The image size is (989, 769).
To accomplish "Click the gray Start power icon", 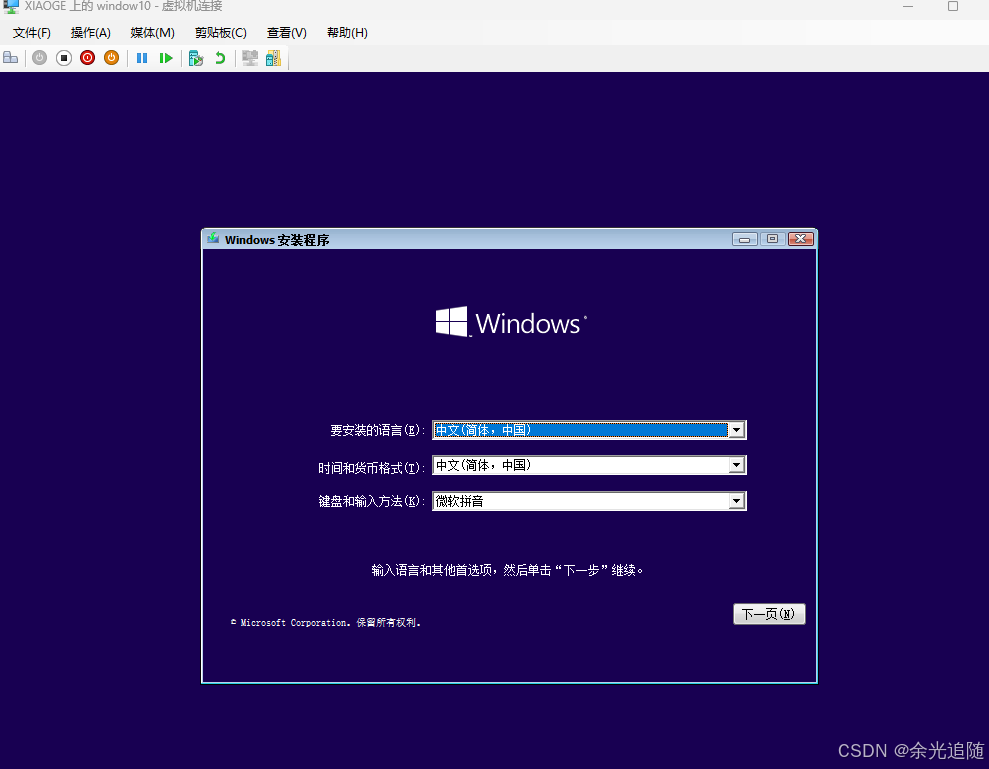I will [x=38, y=57].
